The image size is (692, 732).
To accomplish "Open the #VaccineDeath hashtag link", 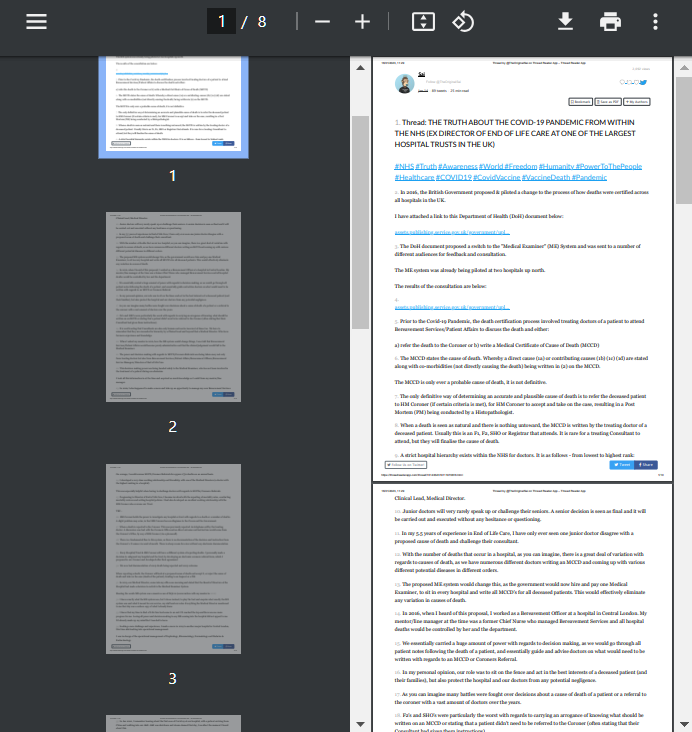I will 546,177.
